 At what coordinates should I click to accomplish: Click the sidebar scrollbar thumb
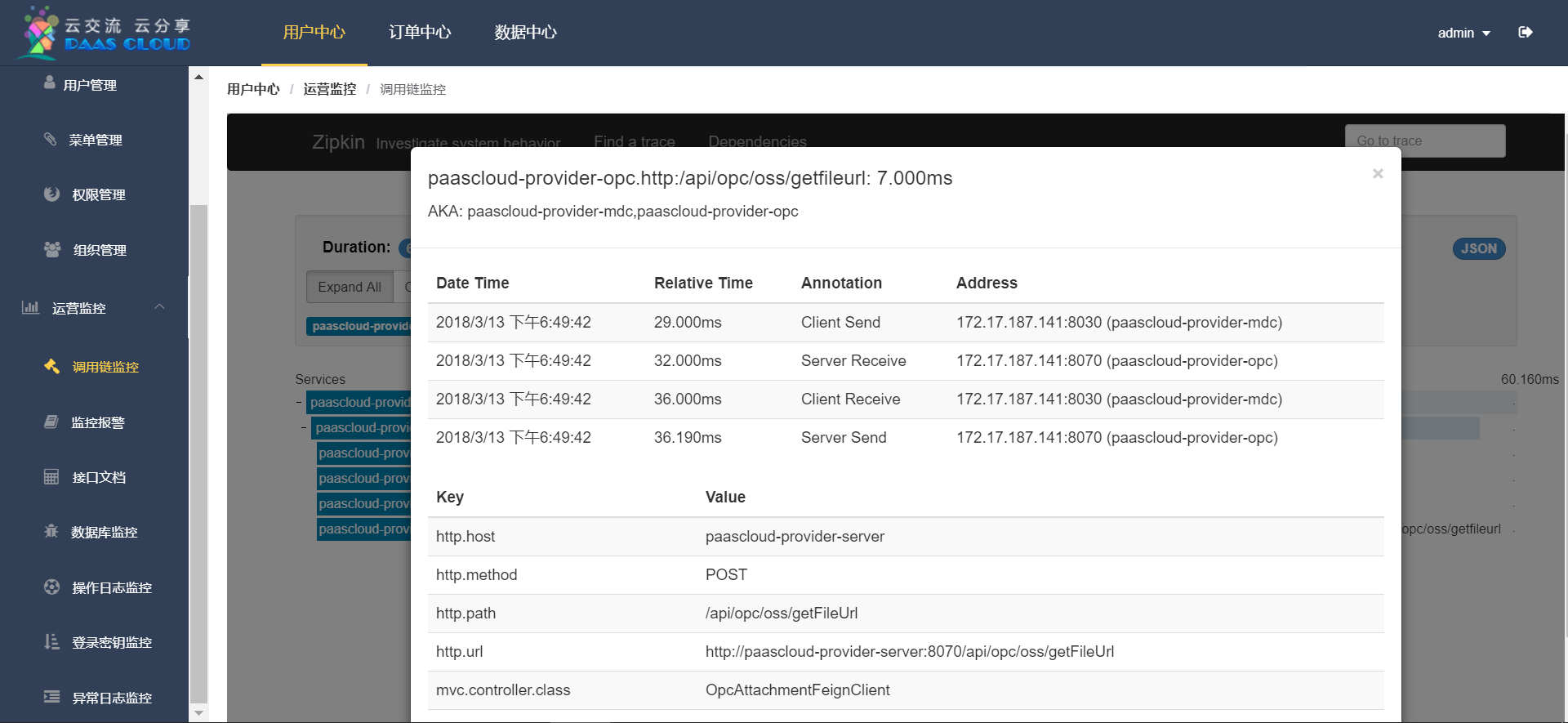pyautogui.click(x=198, y=453)
